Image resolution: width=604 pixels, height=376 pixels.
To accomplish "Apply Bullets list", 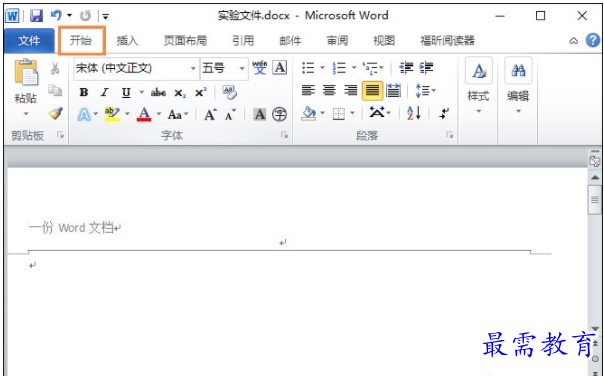I will [308, 68].
